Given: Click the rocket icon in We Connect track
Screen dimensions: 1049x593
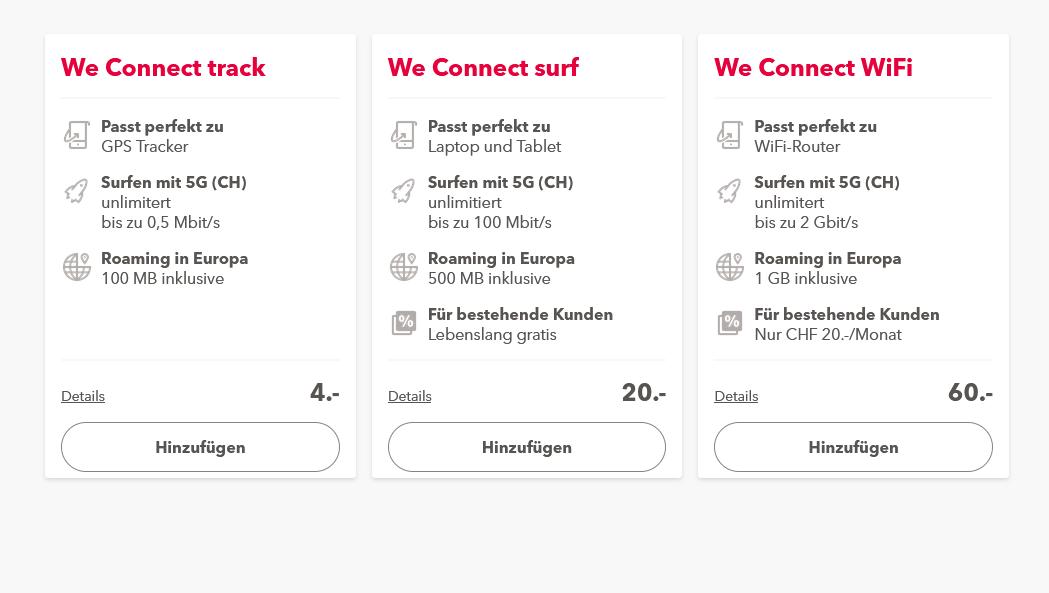Looking at the screenshot, I should [77, 191].
